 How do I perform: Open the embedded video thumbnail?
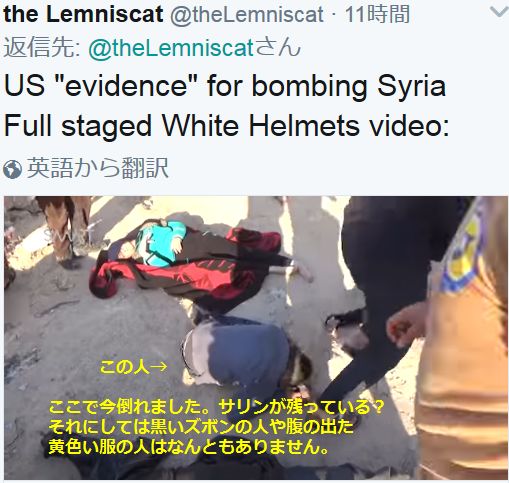256,337
